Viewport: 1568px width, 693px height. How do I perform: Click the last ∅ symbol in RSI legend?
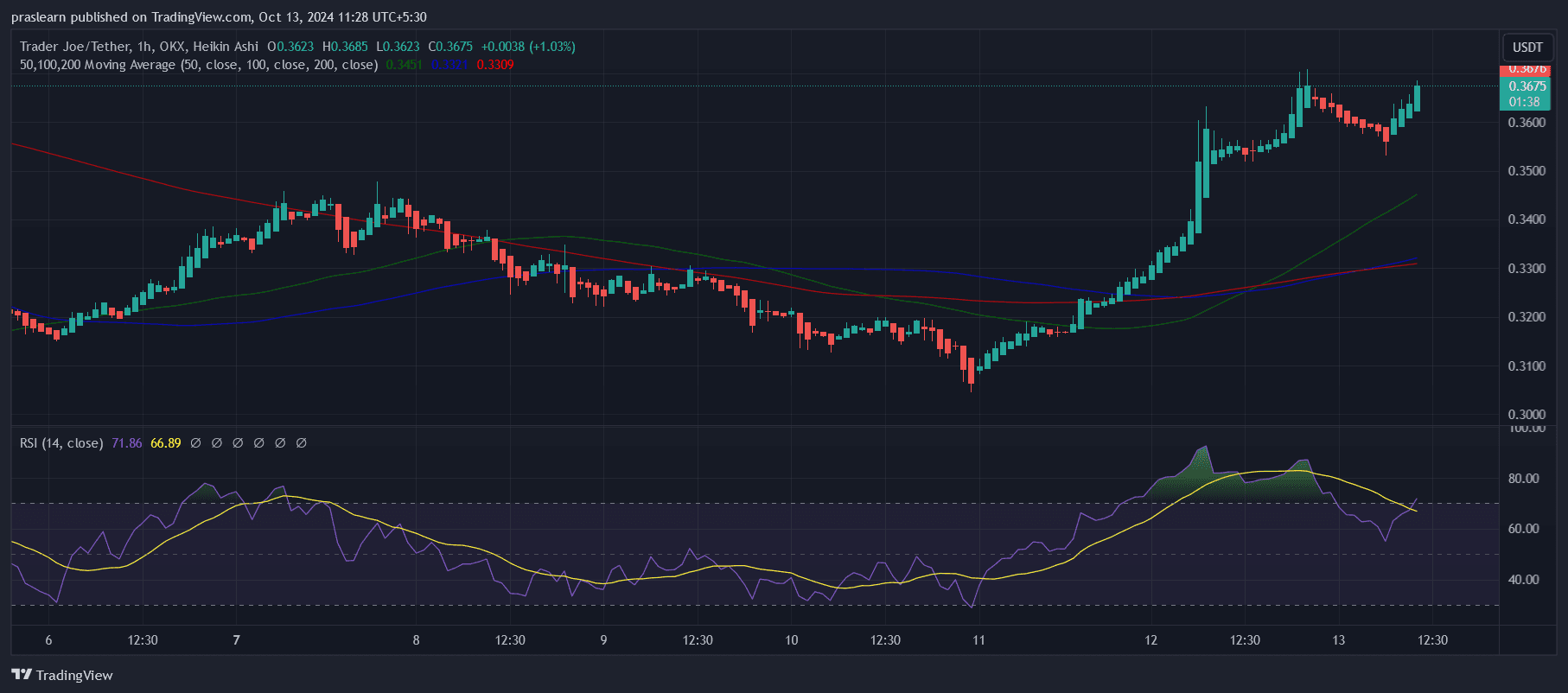[301, 443]
